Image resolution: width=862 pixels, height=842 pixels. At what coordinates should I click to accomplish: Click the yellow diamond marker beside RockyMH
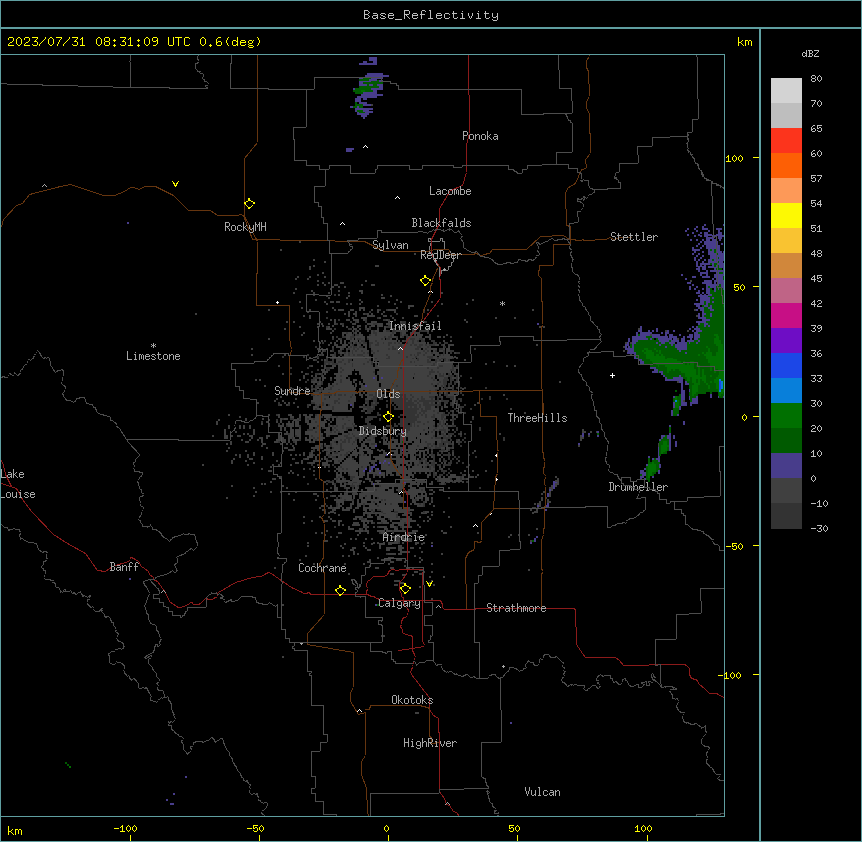(249, 204)
